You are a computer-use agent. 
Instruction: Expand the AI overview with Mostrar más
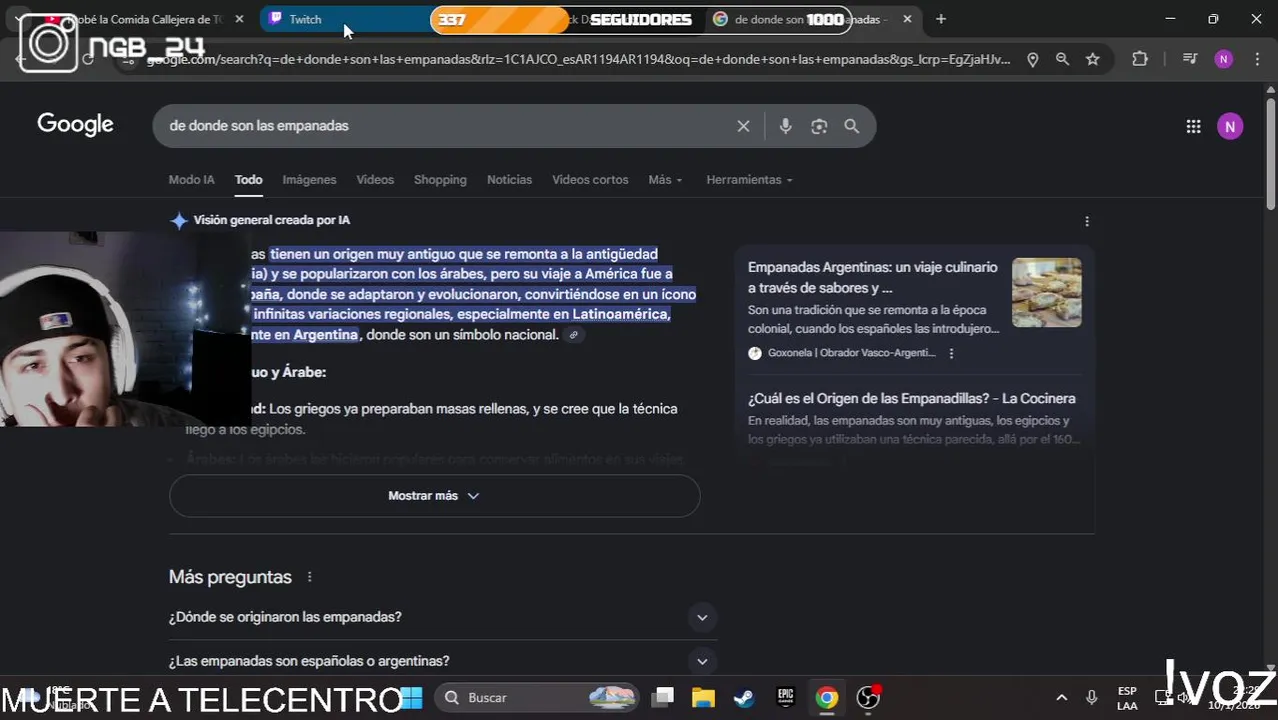(434, 496)
